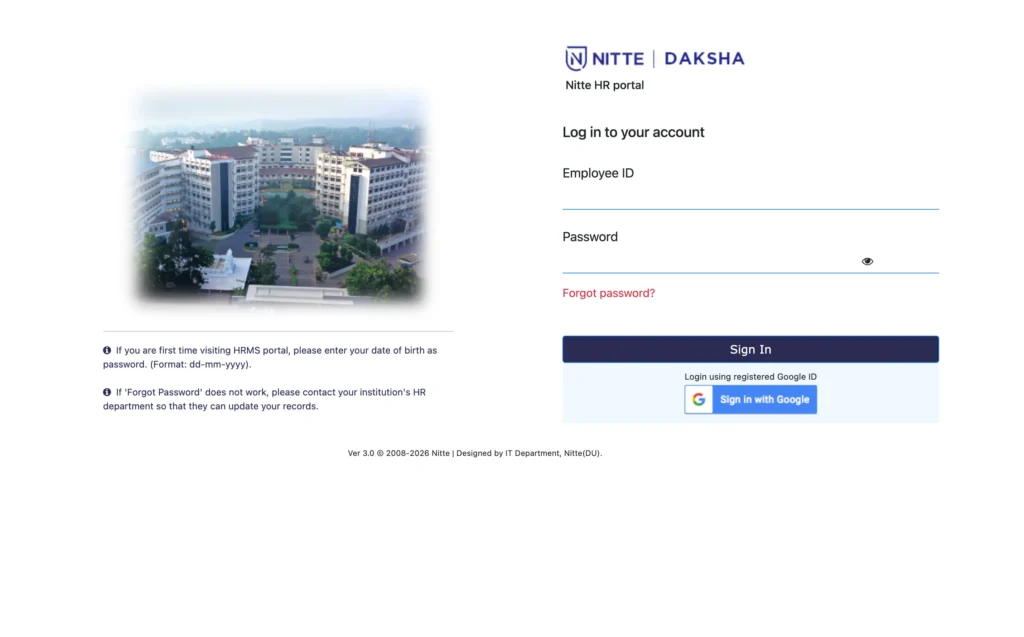The height and width of the screenshot is (637, 1024).
Task: Click the NITTE wordmark text
Action: coord(618,59)
